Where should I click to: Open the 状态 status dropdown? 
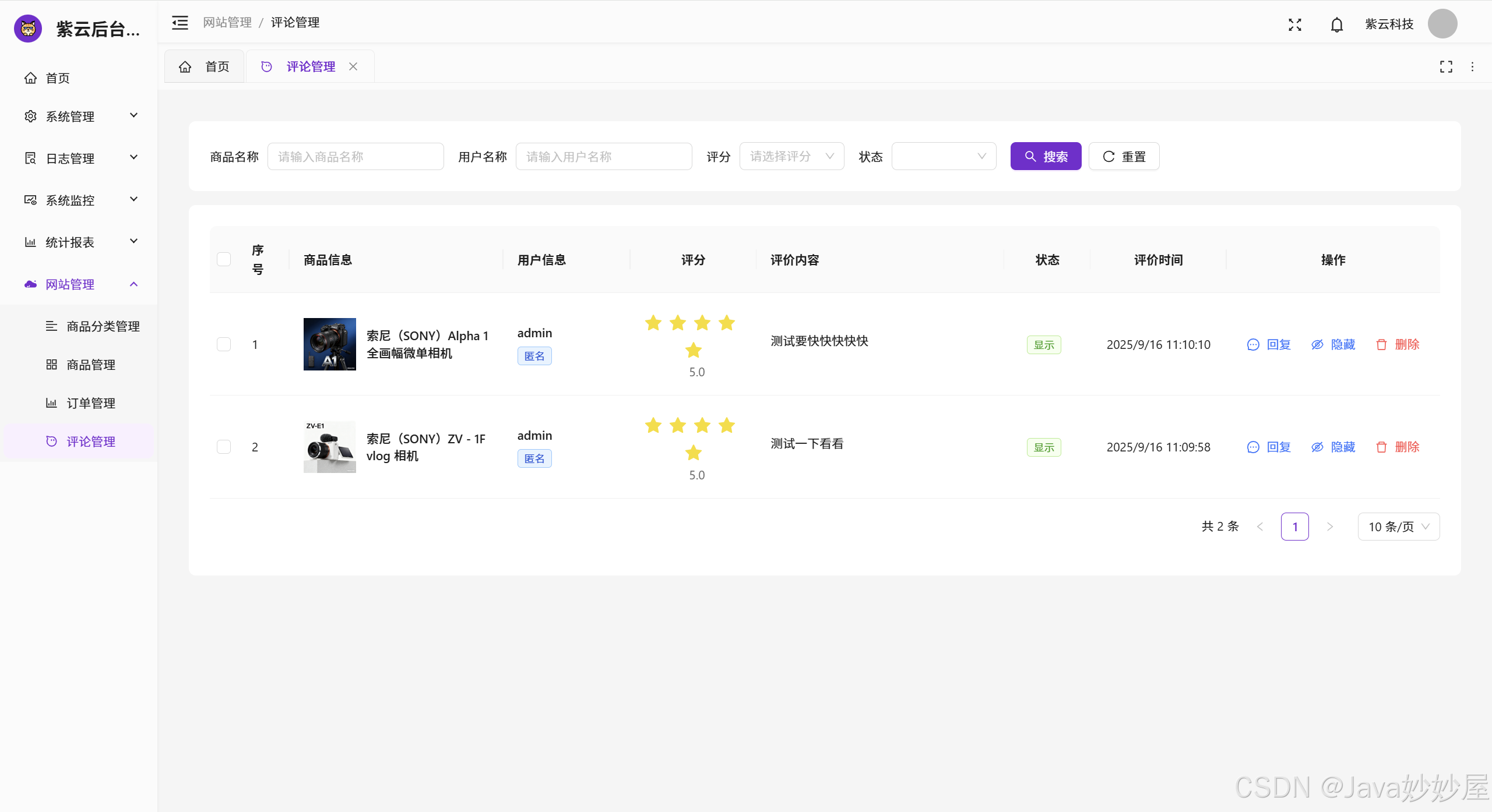[x=944, y=156]
